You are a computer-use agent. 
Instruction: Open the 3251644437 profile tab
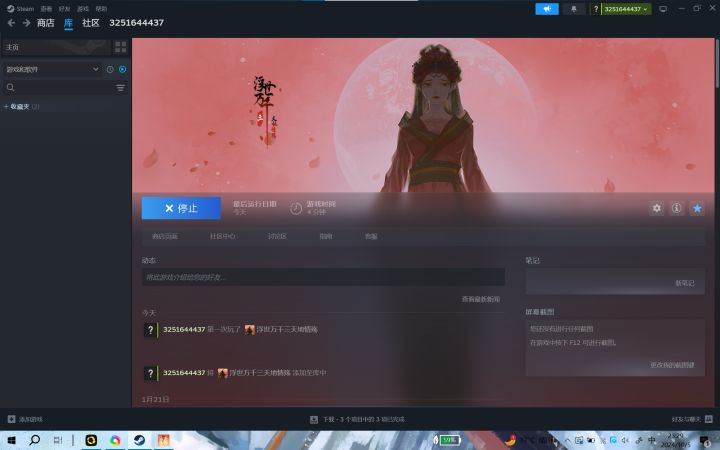pyautogui.click(x=136, y=23)
